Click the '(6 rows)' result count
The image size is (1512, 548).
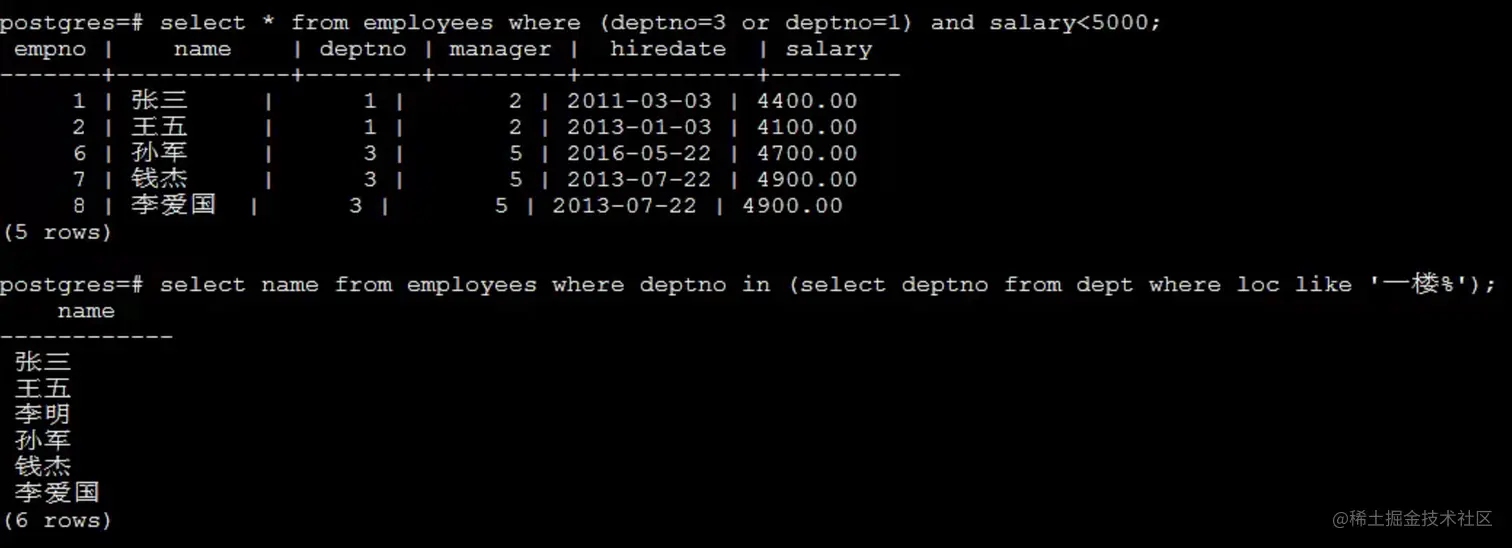(58, 520)
